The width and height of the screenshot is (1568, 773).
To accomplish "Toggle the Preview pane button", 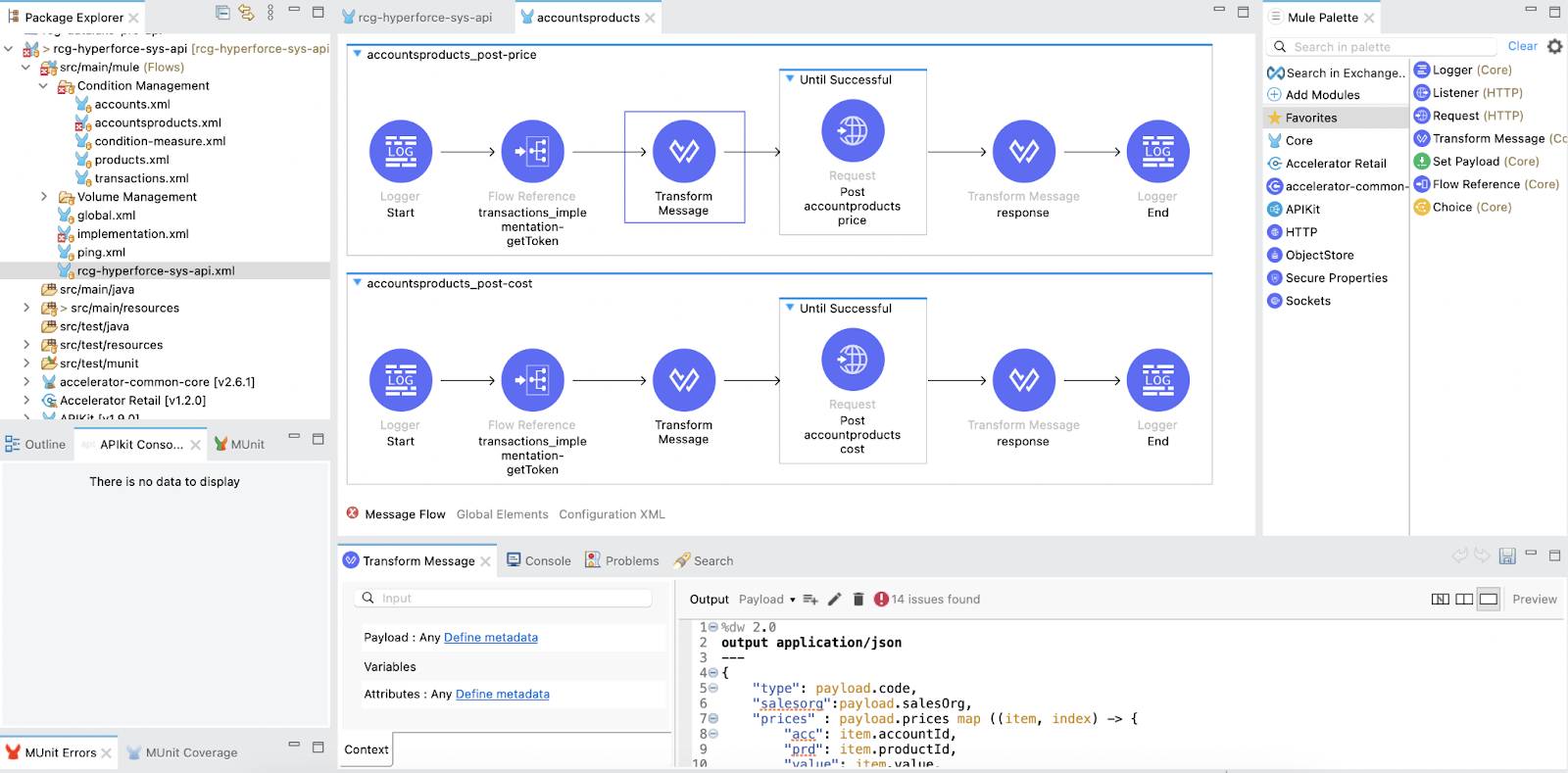I will 1535,599.
